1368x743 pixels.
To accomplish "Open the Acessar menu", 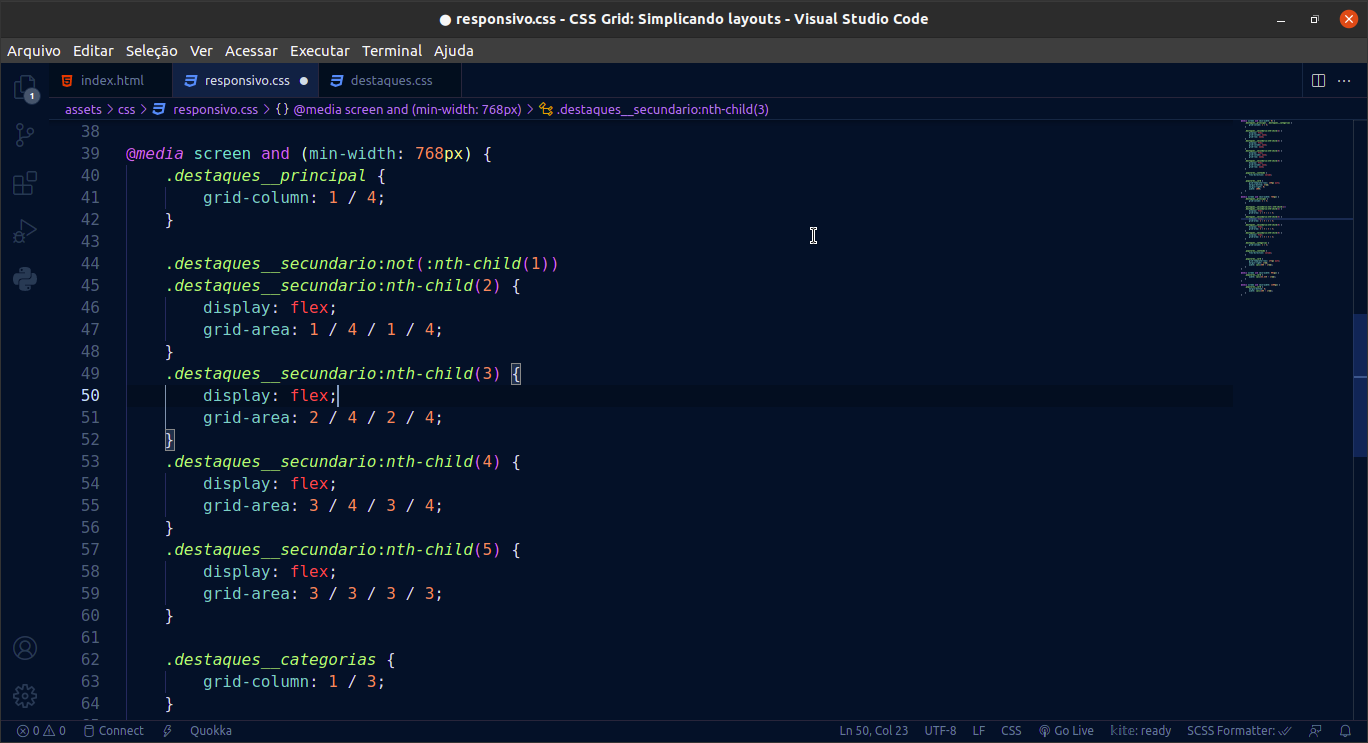I will tap(251, 50).
